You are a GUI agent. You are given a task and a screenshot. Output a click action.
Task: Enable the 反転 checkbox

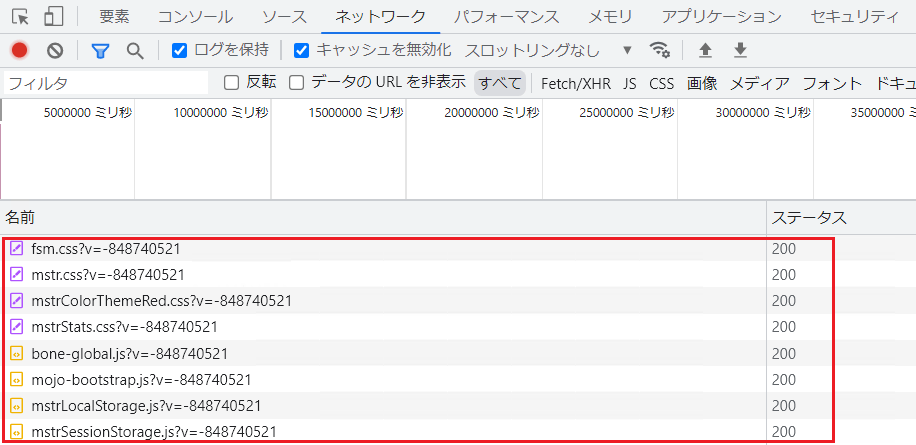pos(232,83)
